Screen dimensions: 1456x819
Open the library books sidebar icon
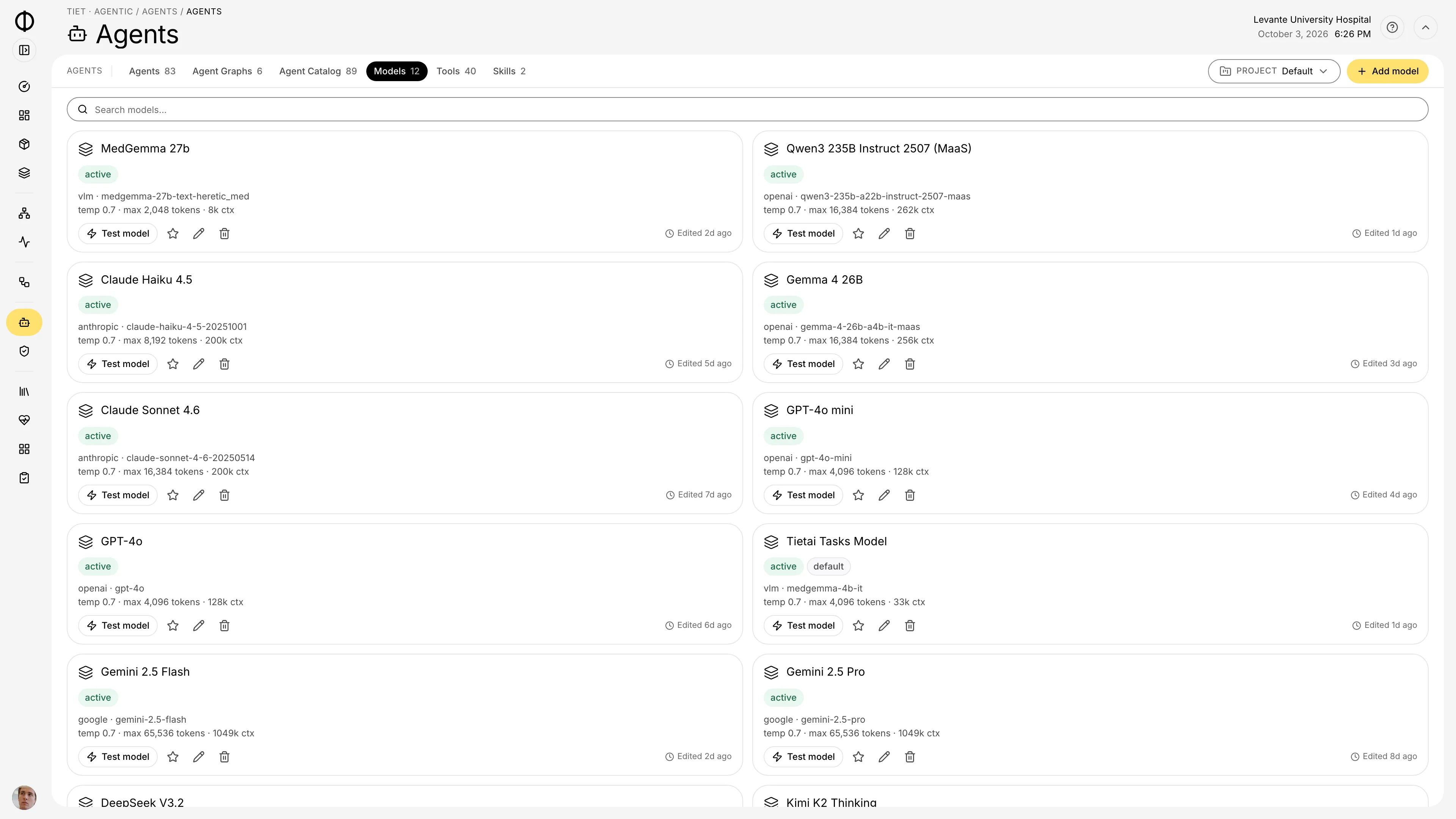(x=24, y=391)
